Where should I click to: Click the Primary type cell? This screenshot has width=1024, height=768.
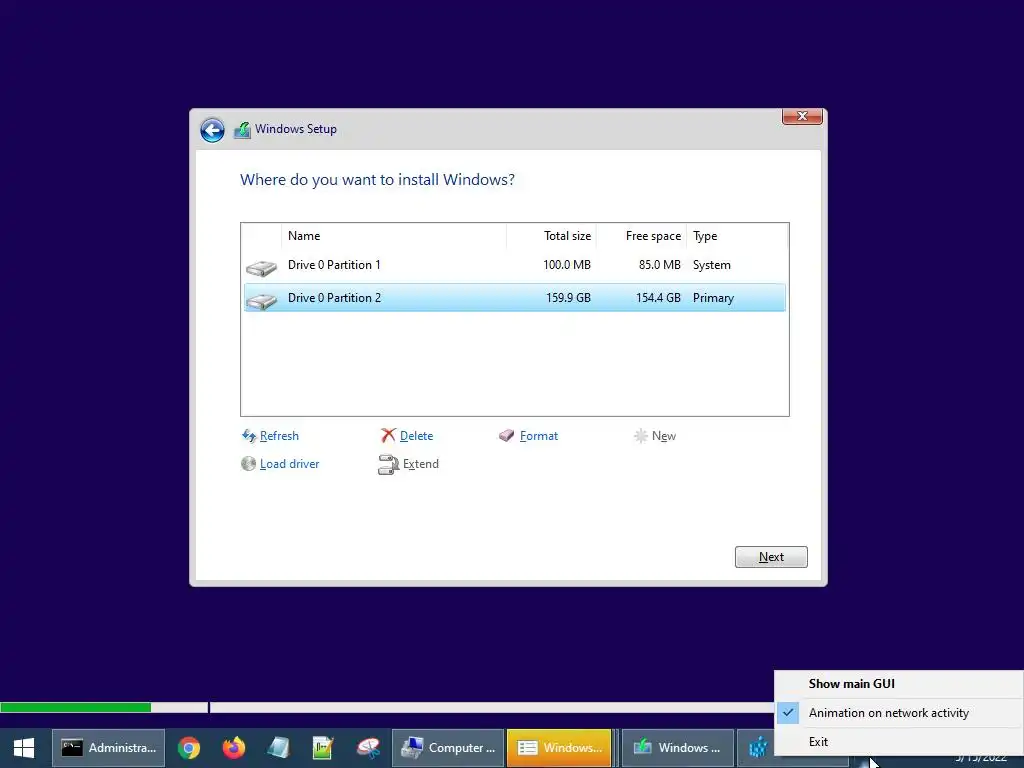point(713,298)
